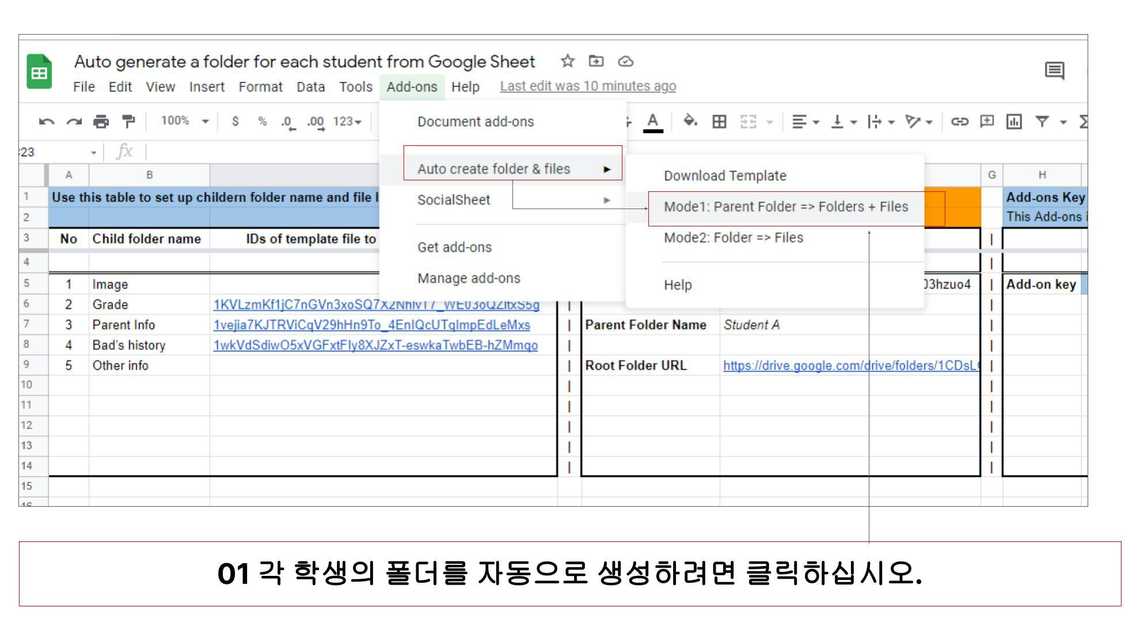1140x622 pixels.
Task: Click the Borders icon
Action: (719, 122)
